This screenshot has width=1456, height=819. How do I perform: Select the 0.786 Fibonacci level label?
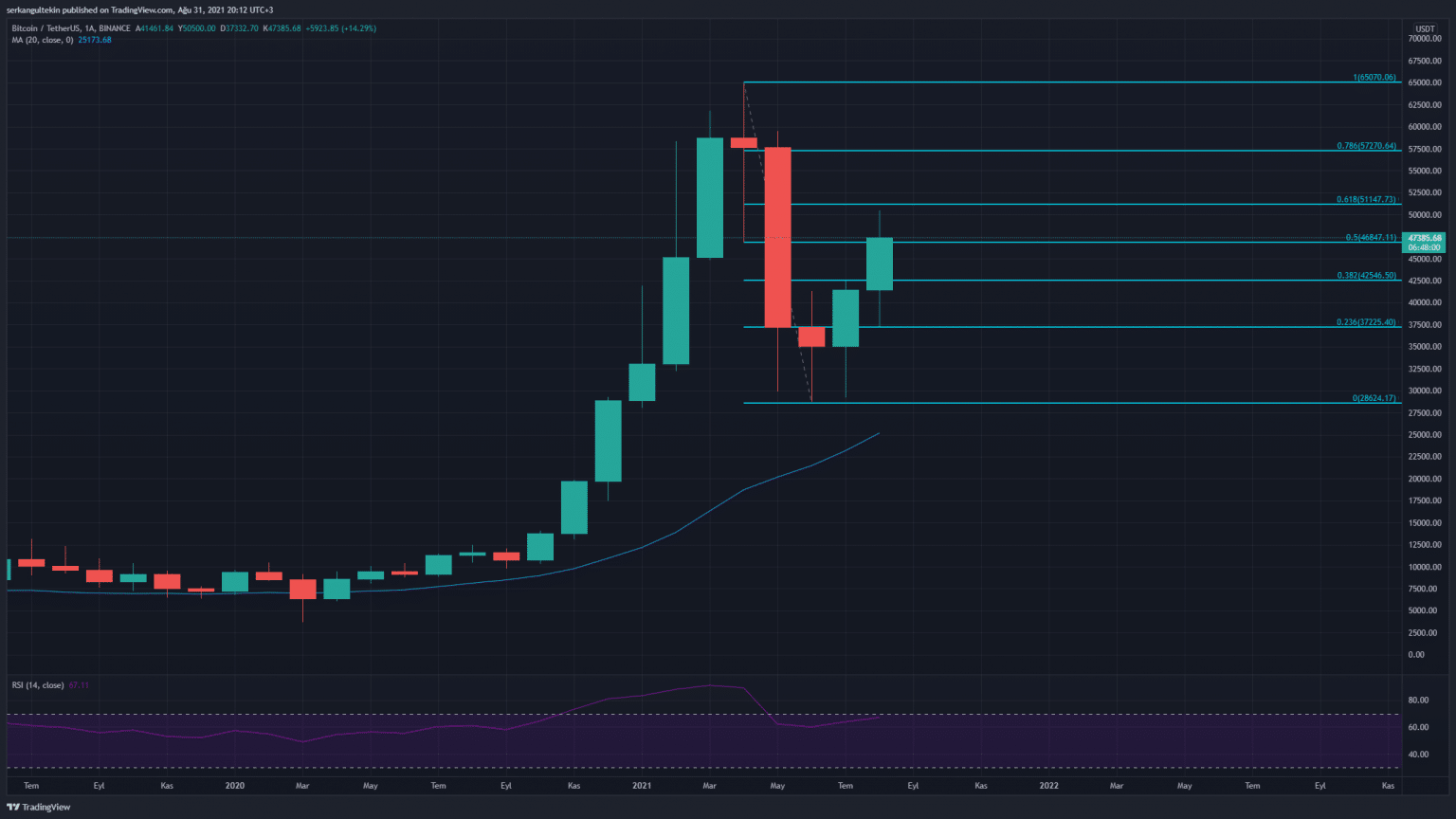[1365, 146]
